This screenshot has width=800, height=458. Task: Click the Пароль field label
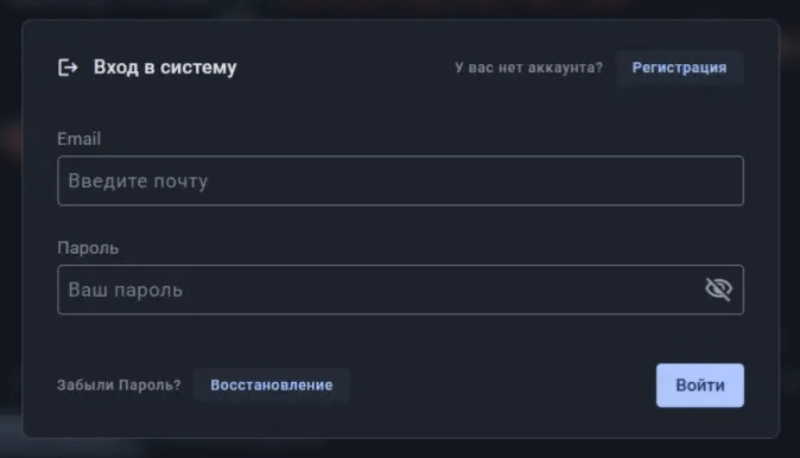click(x=88, y=248)
